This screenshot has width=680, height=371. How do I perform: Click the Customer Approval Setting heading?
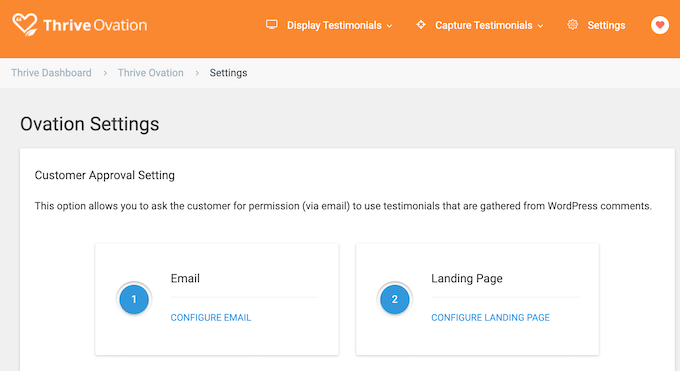[105, 175]
